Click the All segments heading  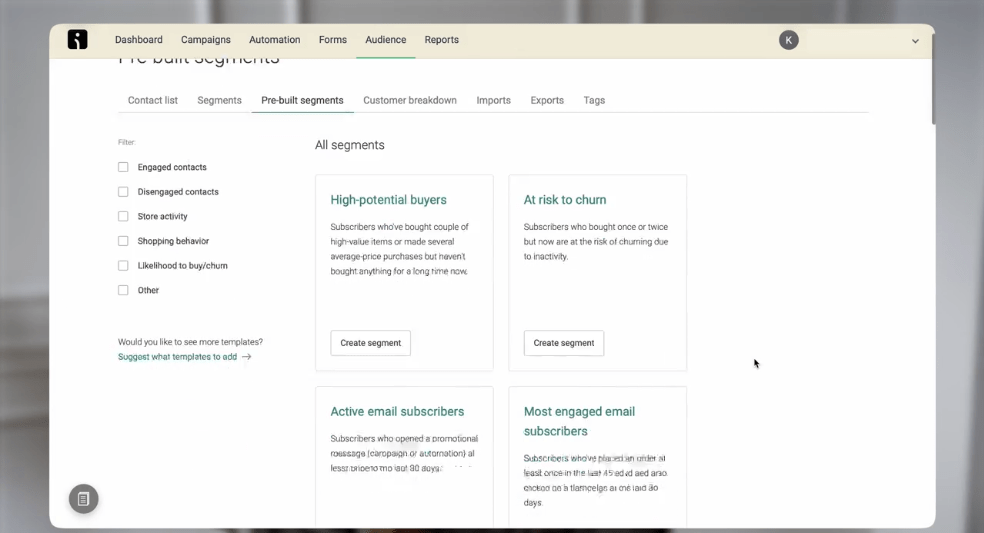[x=350, y=145]
